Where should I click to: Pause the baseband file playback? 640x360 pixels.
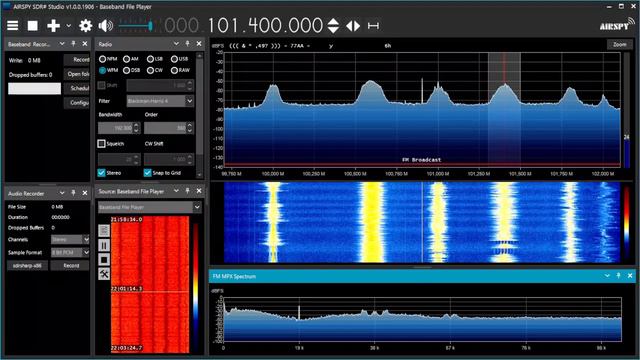[104, 245]
